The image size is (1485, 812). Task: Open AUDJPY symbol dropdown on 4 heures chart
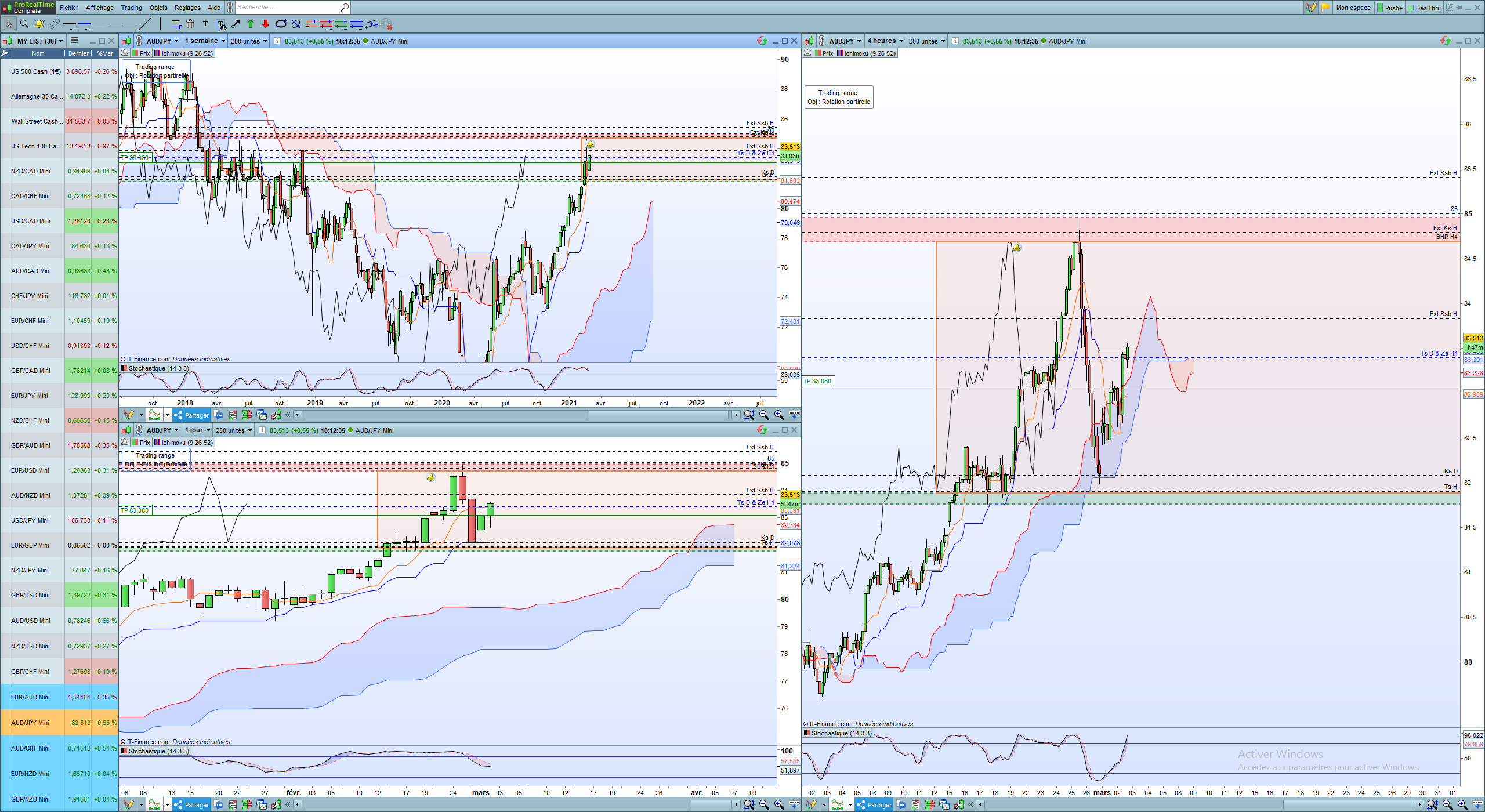845,41
